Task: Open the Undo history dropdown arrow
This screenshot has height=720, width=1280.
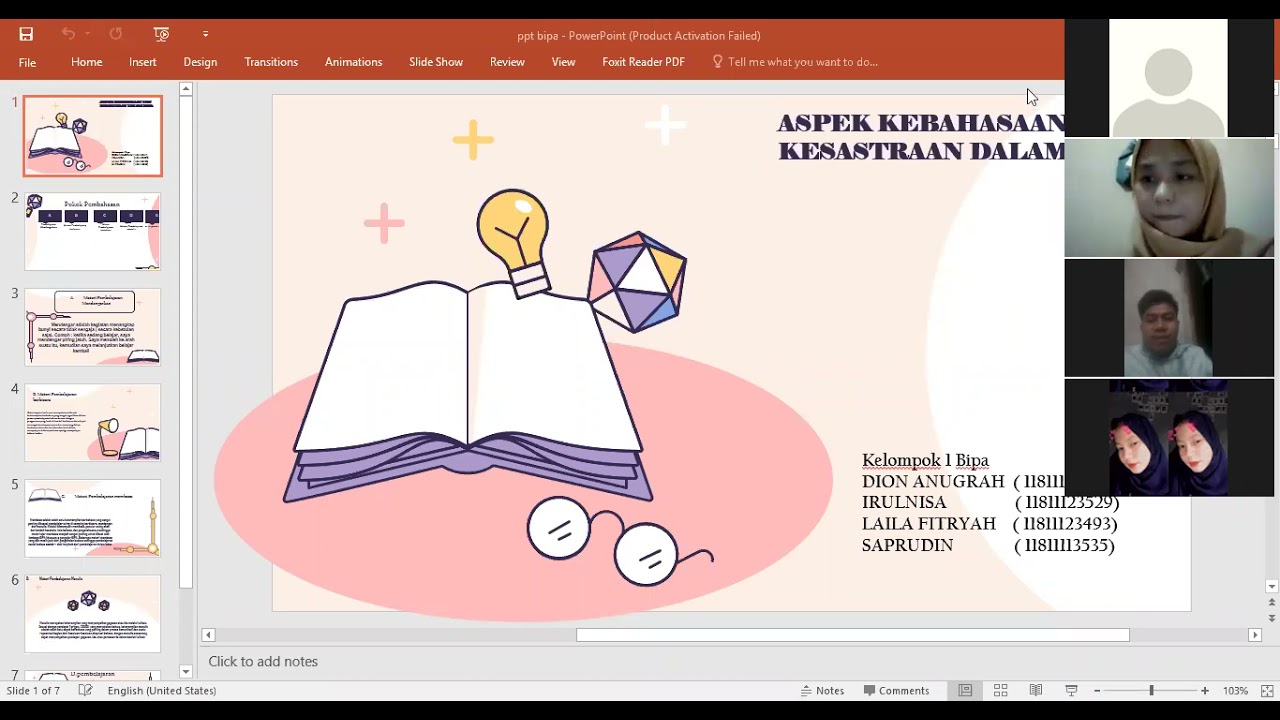Action: coord(88,34)
